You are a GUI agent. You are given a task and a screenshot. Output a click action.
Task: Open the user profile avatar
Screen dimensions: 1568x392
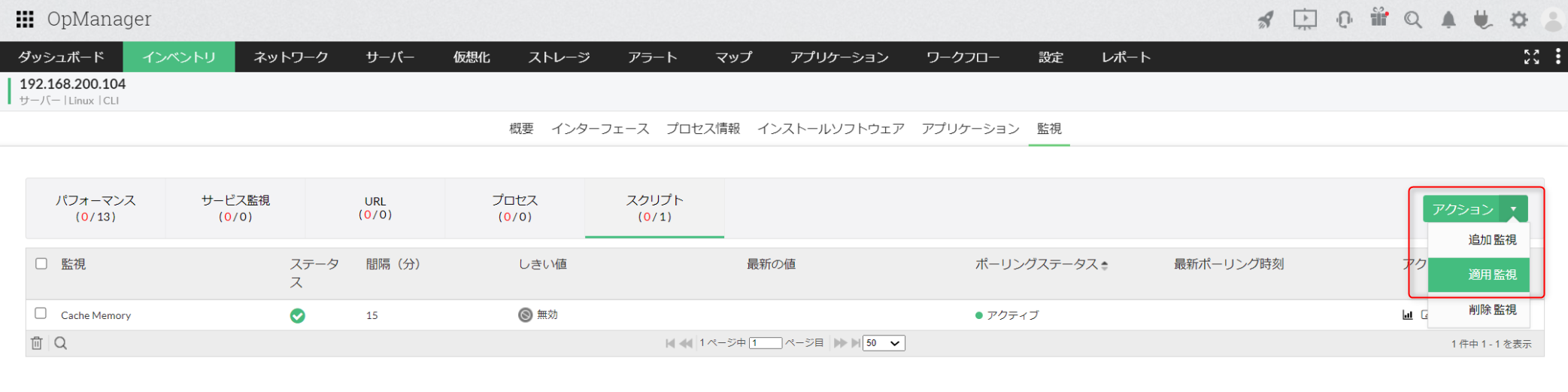click(1554, 20)
